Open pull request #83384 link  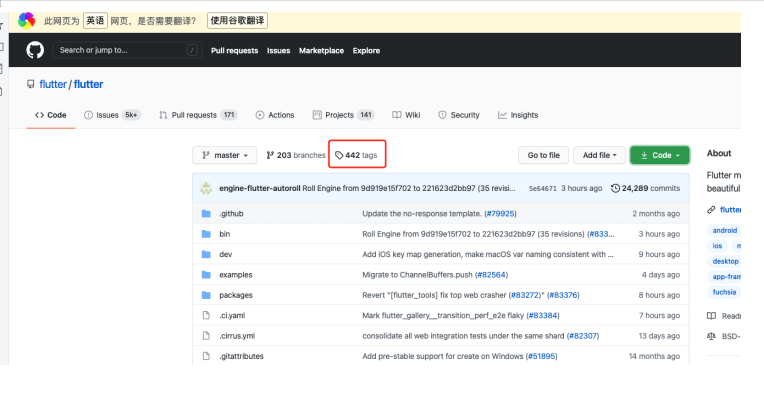point(543,315)
